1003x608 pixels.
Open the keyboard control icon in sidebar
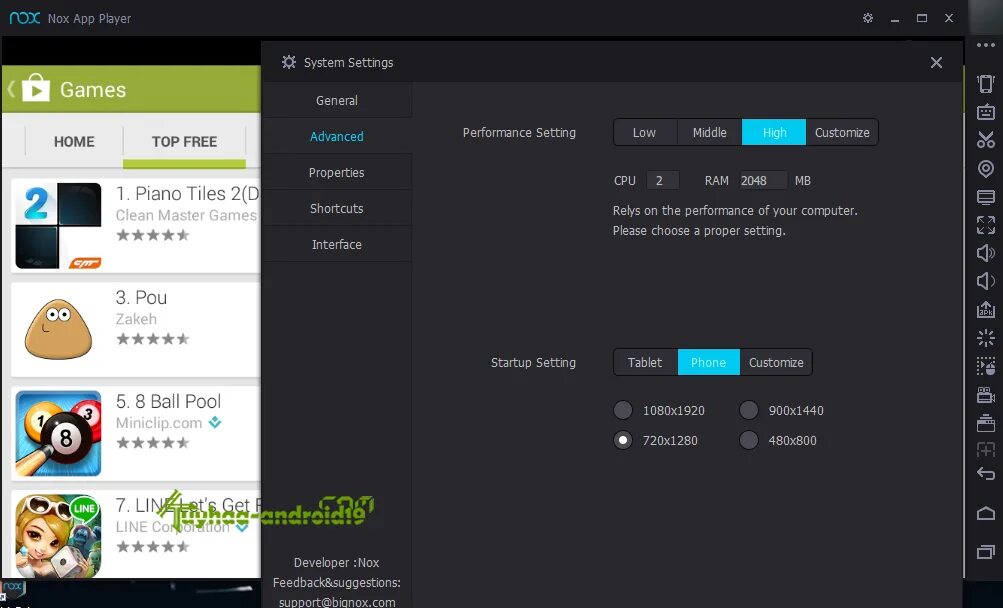click(986, 112)
